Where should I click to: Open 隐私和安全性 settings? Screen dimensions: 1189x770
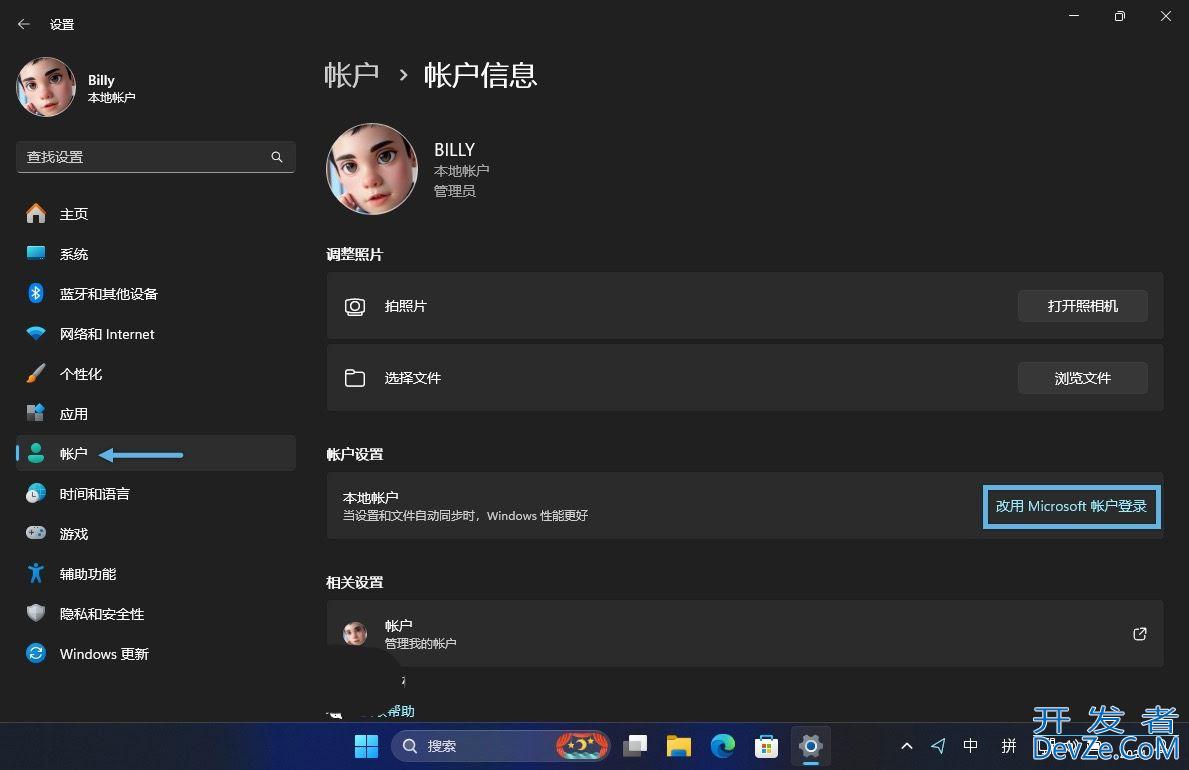[x=101, y=614]
